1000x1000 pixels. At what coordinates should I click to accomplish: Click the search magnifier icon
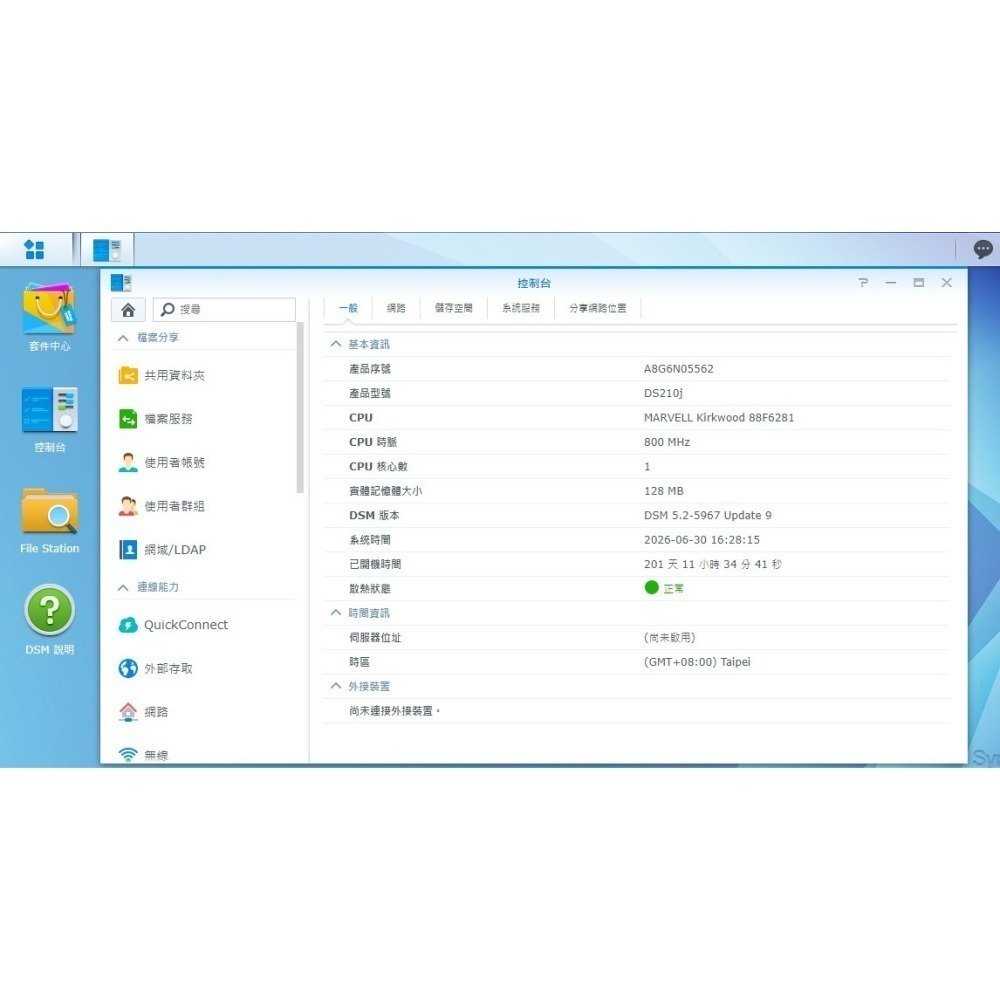pos(167,309)
